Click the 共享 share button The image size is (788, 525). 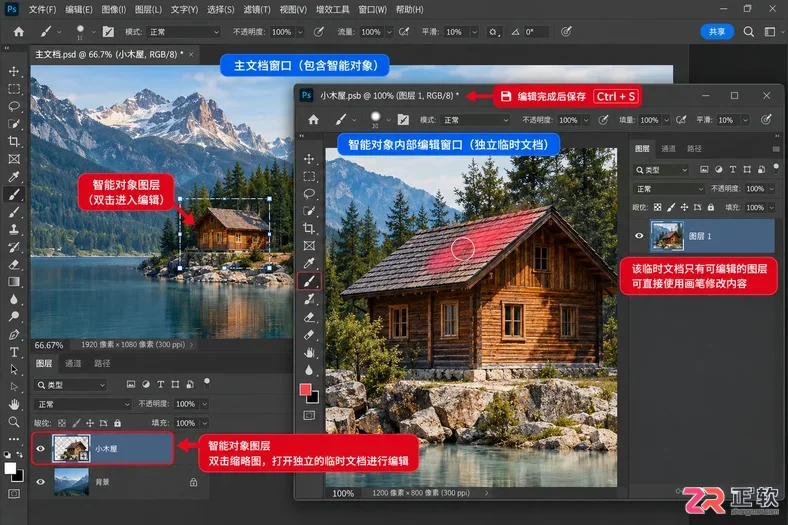click(x=717, y=32)
